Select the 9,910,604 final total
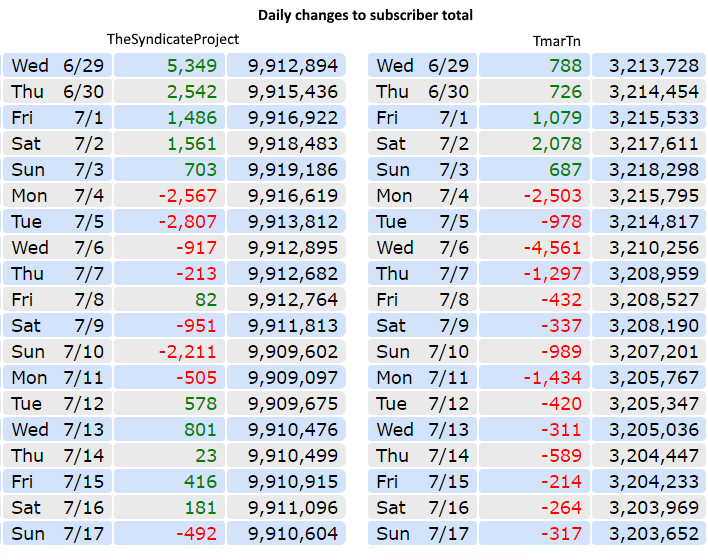 coord(293,534)
